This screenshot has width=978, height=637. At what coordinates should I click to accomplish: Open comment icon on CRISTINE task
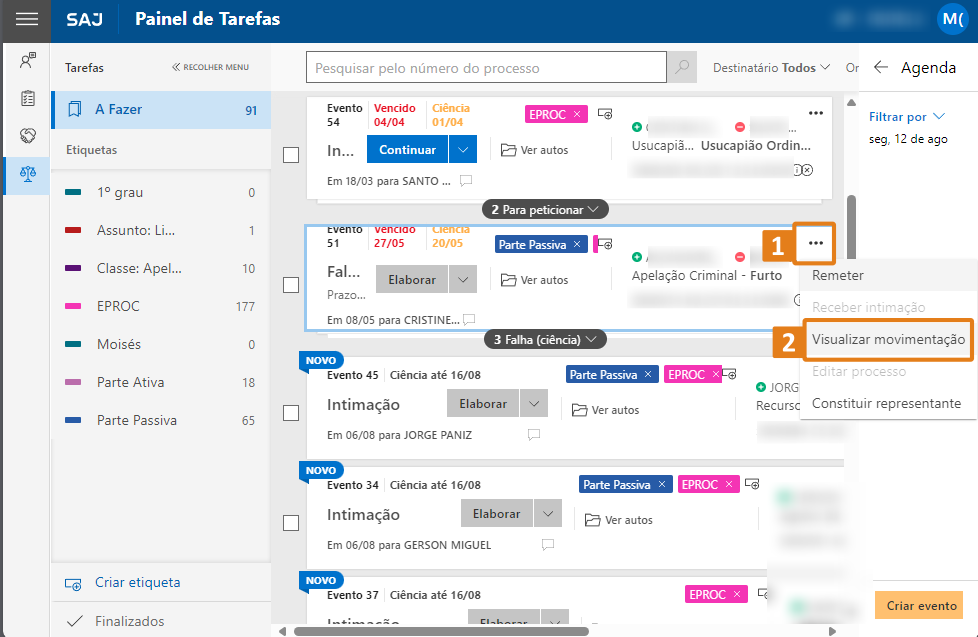tap(469, 319)
